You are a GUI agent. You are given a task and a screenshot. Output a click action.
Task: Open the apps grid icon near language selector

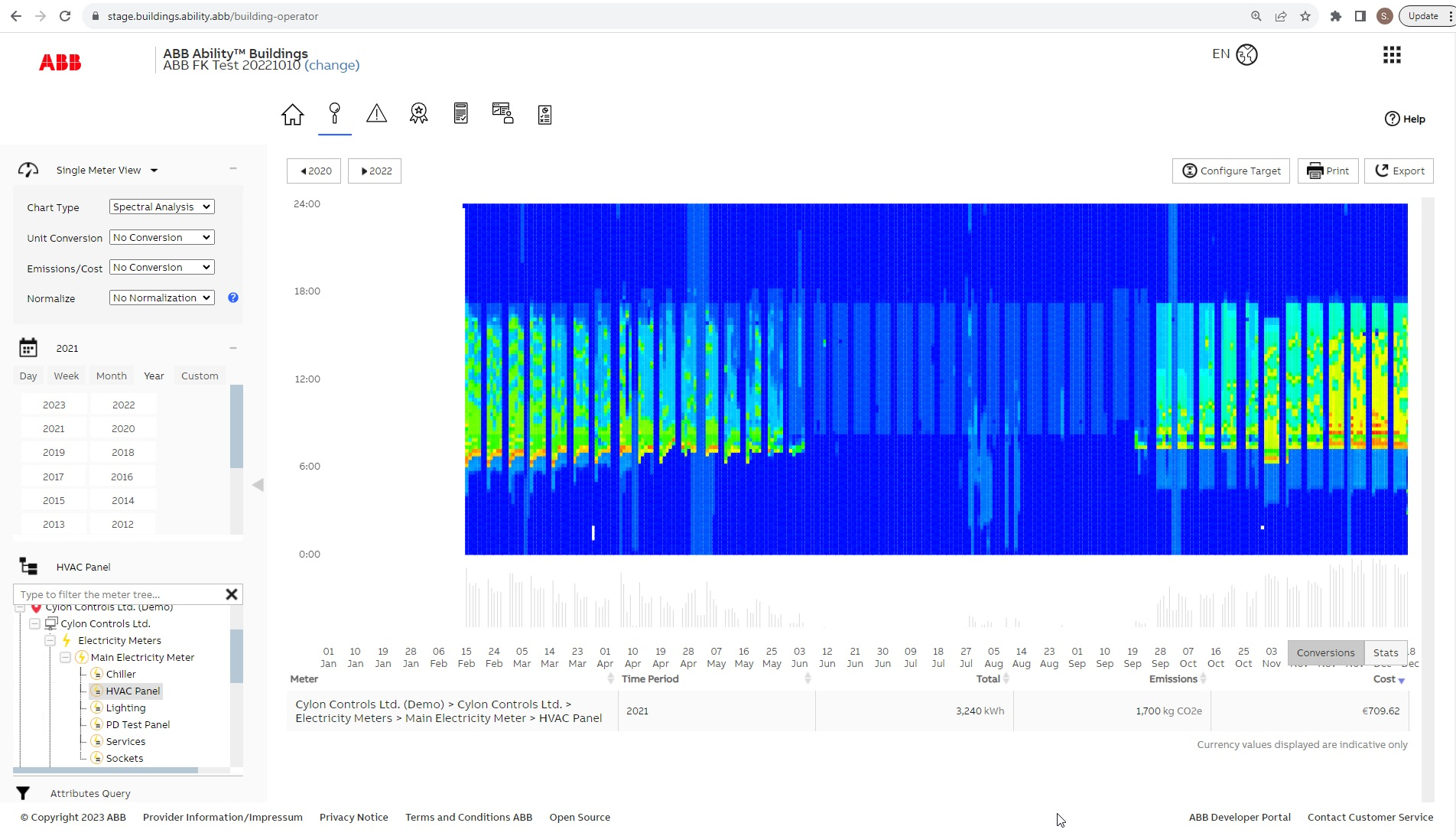click(x=1392, y=54)
